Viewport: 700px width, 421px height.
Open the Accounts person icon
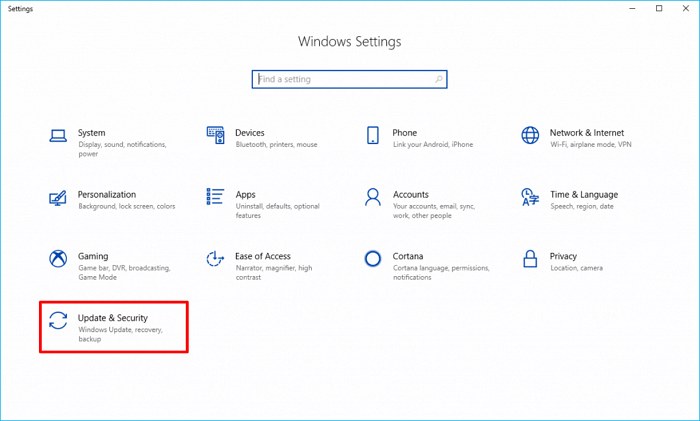tap(373, 197)
